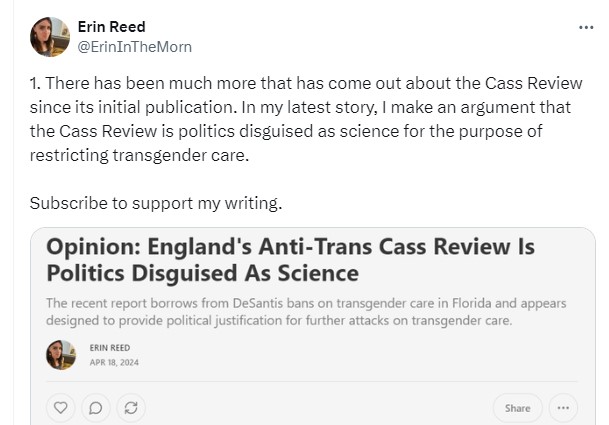Open Erin Reed's profile avatar on tweet
The width and height of the screenshot is (609, 425).
[49, 37]
